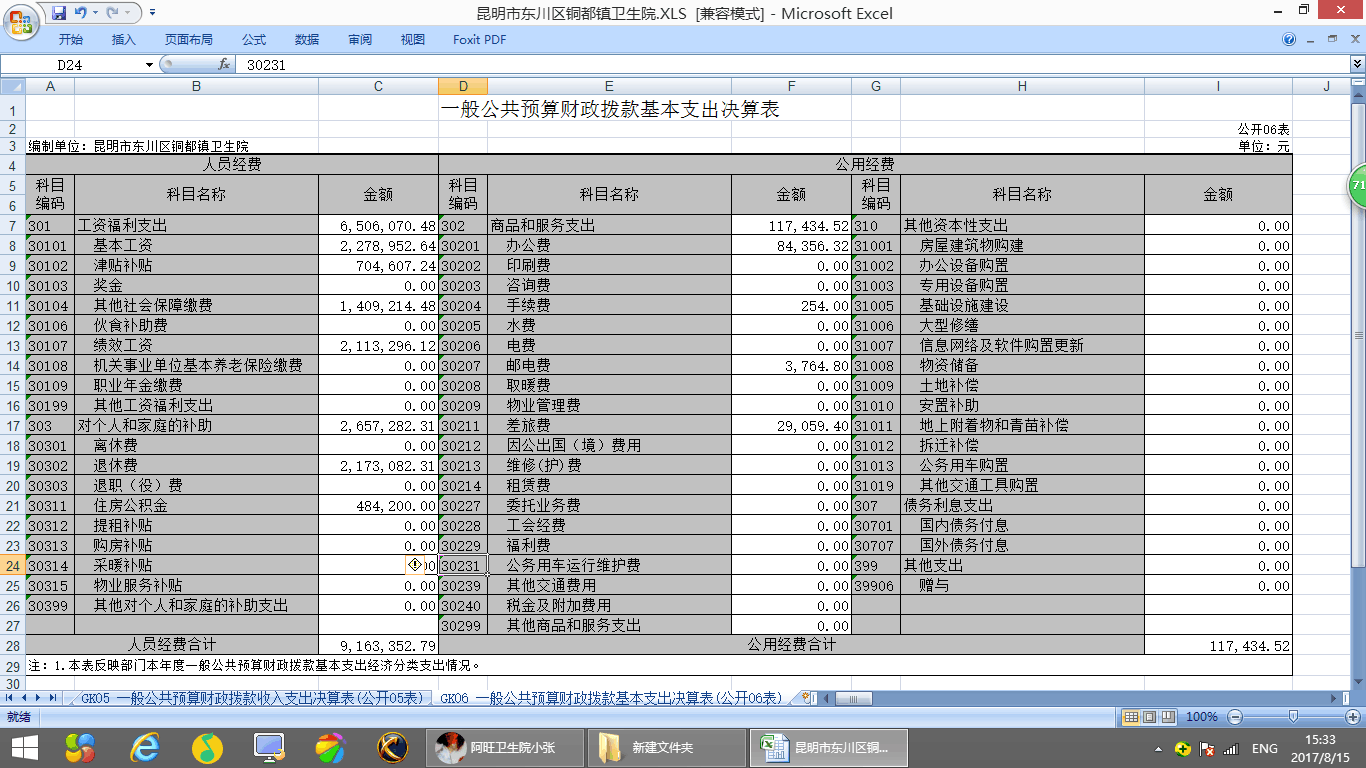Click the total 9,163,352.79
This screenshot has height=768, width=1366.
click(378, 646)
